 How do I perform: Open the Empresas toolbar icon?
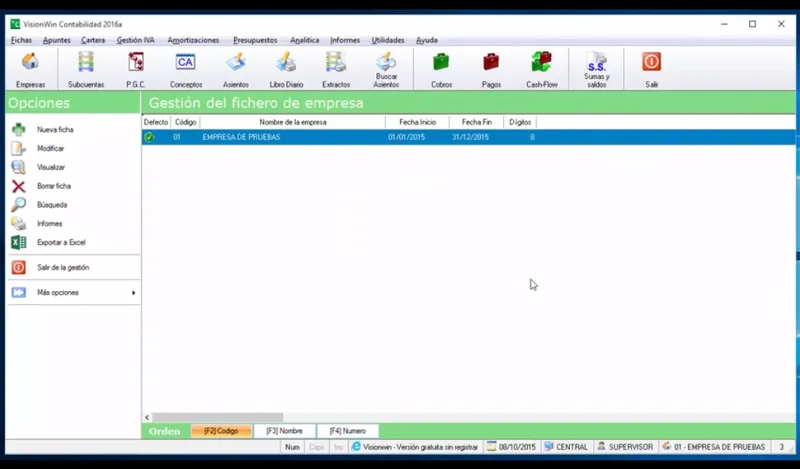click(x=30, y=69)
